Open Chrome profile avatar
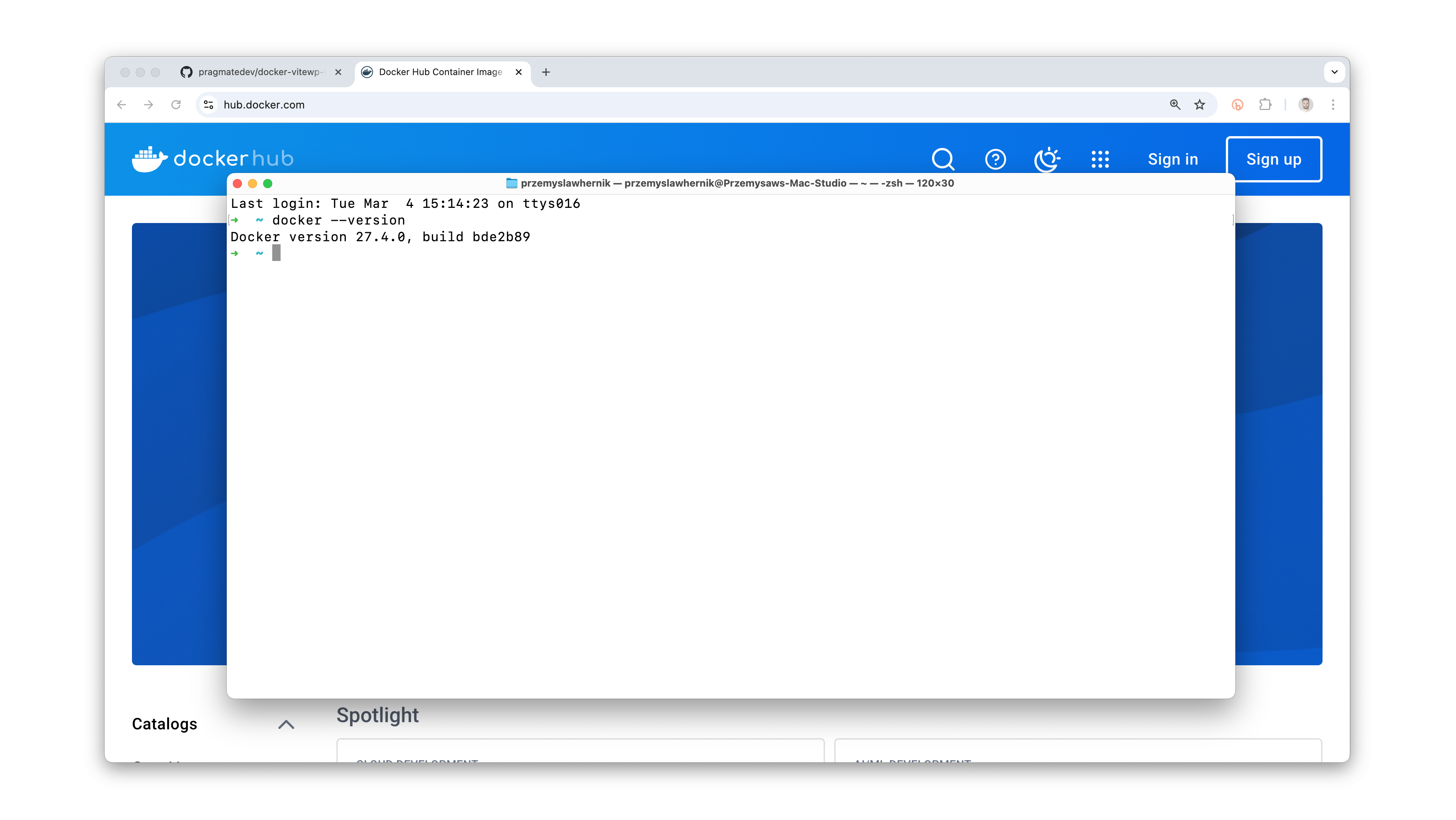 pos(1305,105)
